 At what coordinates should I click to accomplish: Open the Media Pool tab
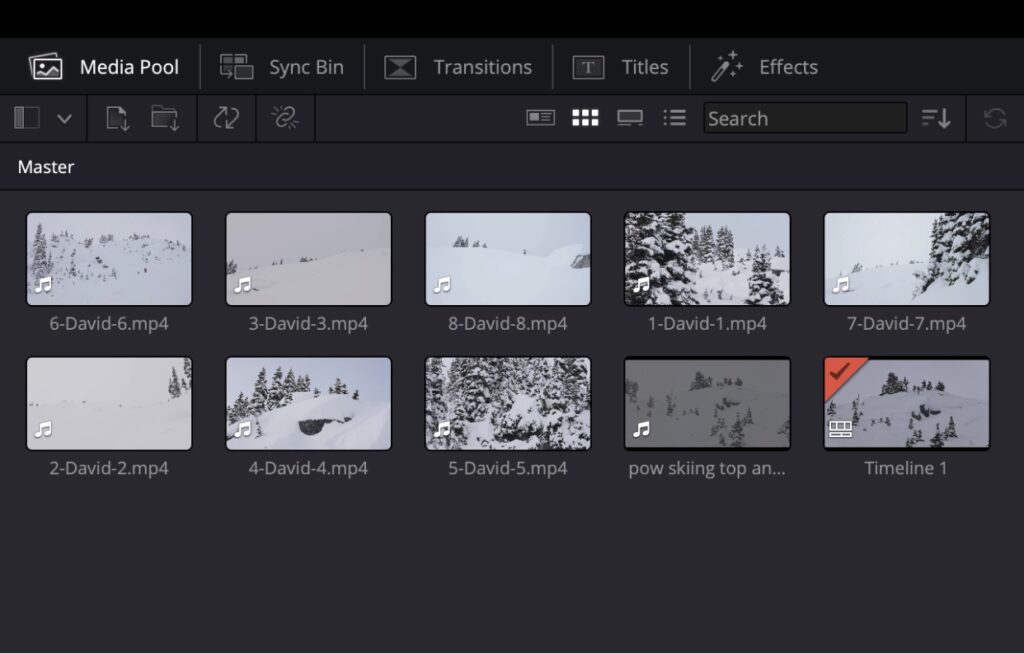click(104, 67)
